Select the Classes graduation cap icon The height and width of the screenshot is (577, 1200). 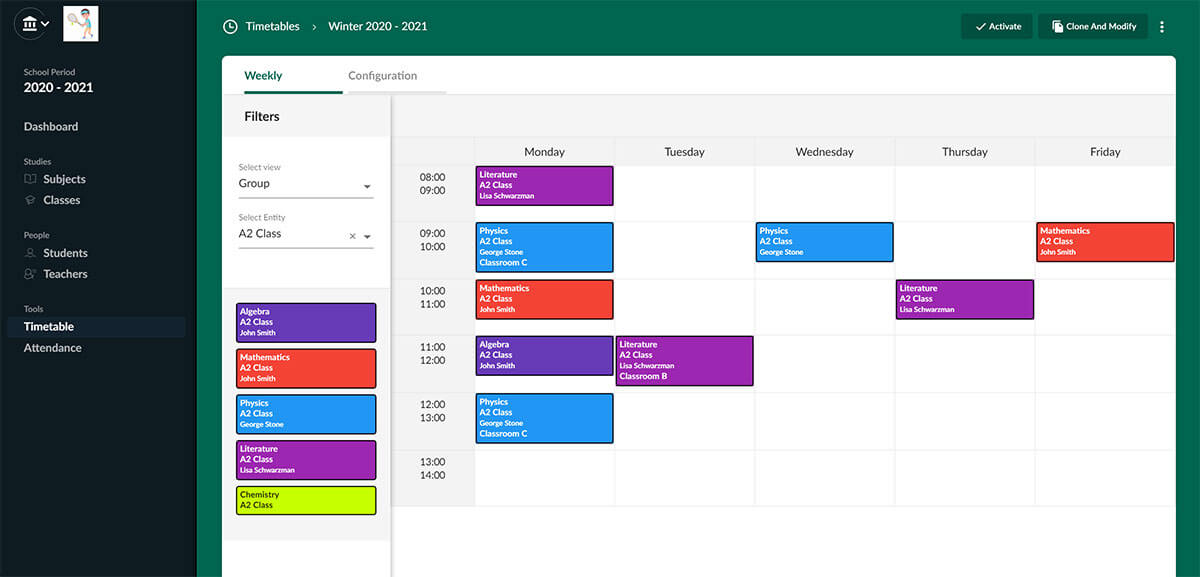[x=30, y=200]
